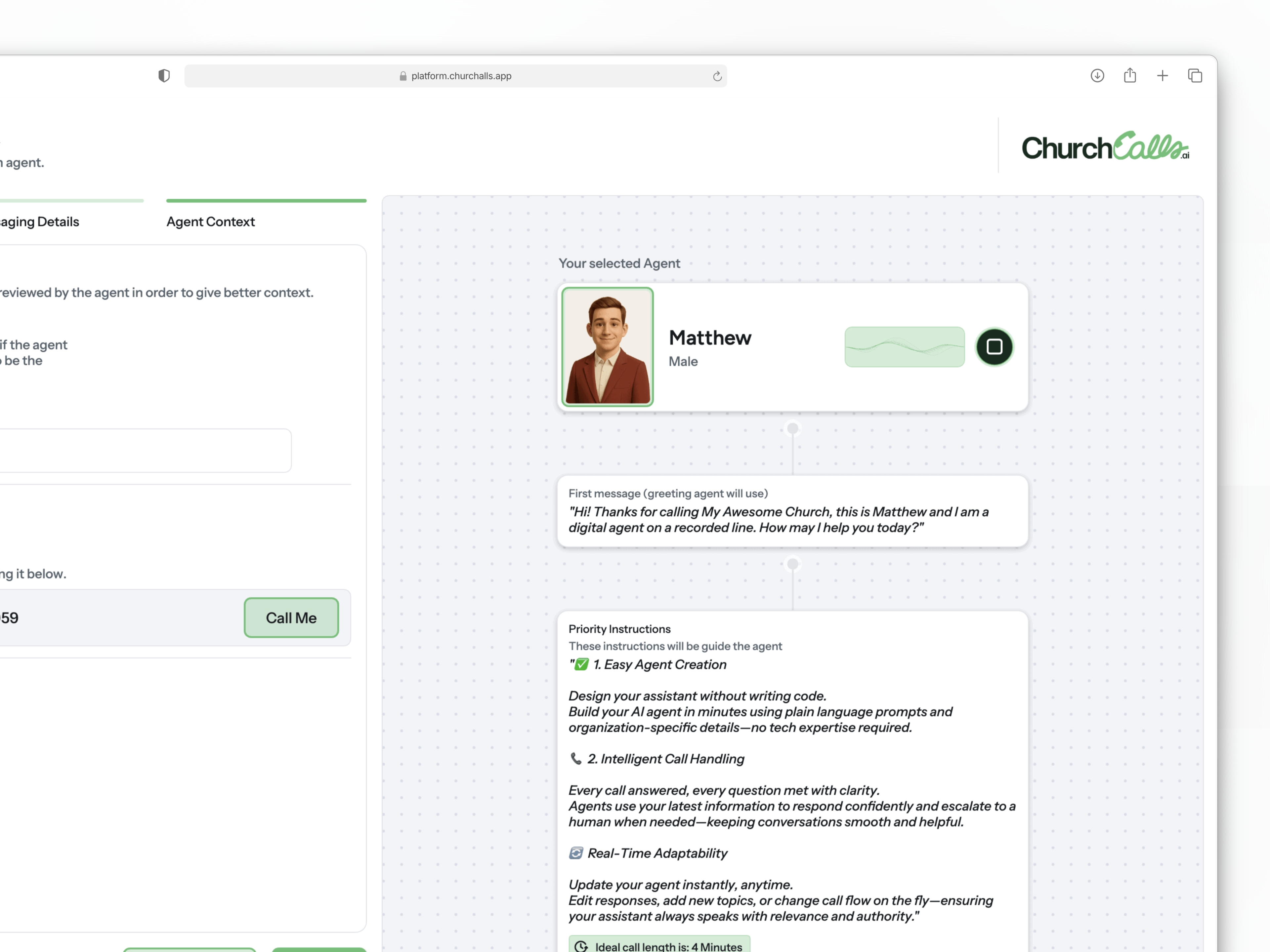Switch to the Messaging Details tab
The image size is (1270, 952).
coord(40,221)
